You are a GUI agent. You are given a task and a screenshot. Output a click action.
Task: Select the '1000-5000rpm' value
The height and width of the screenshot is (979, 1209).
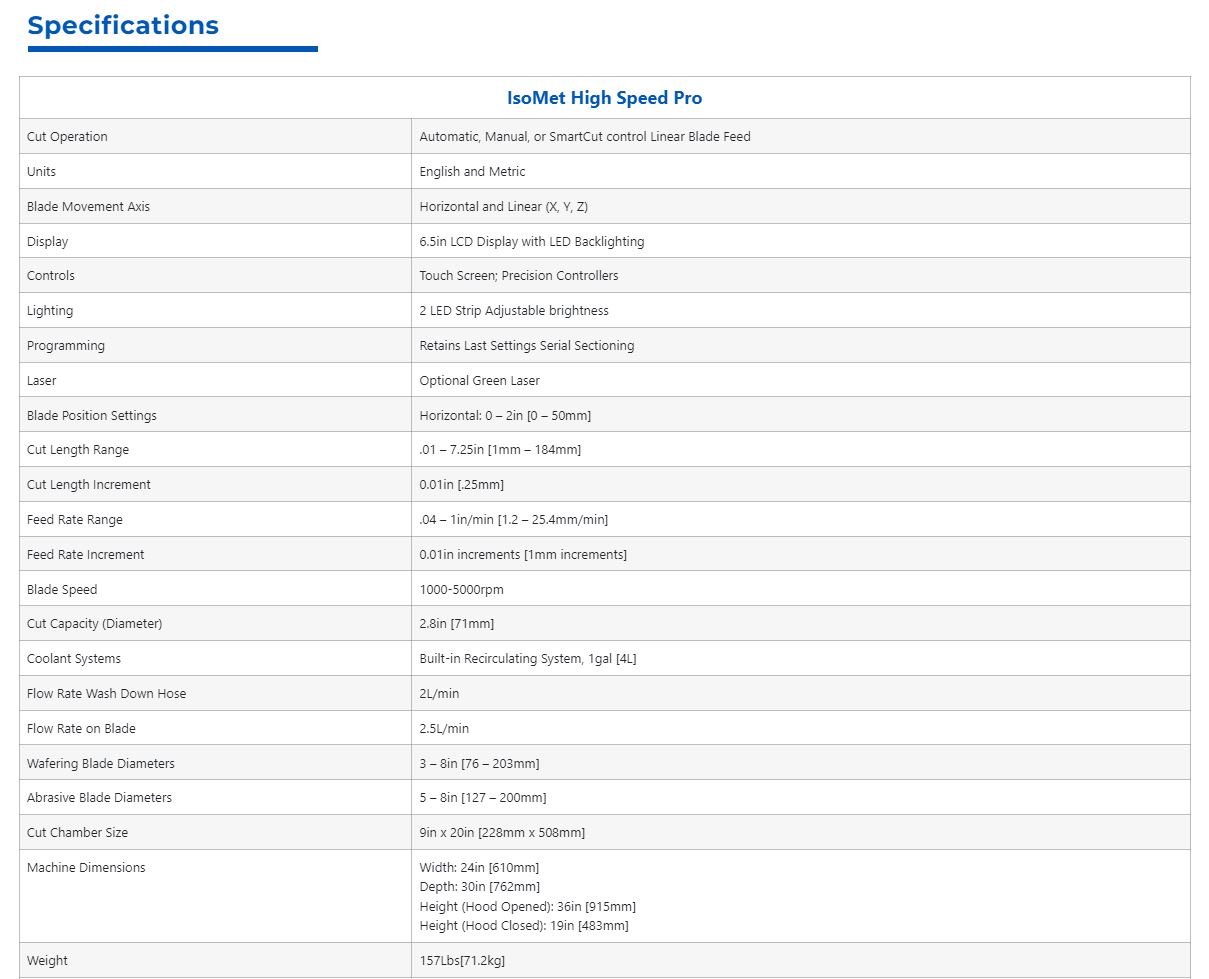point(462,590)
